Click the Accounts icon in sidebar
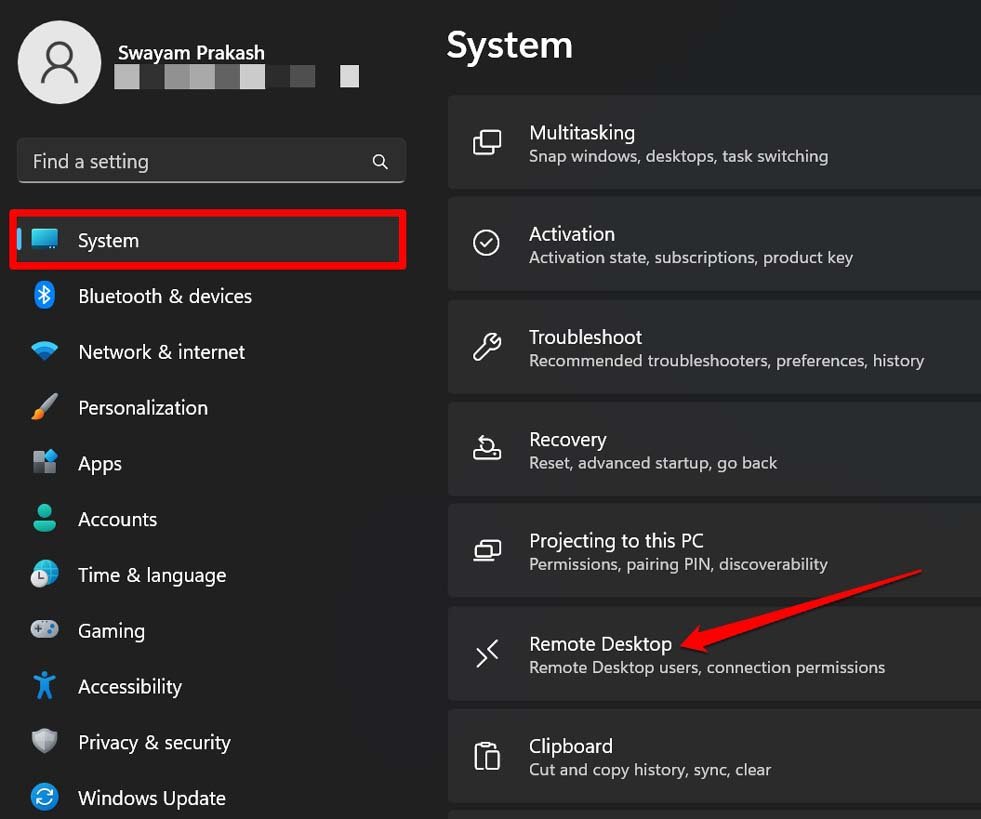This screenshot has height=819, width=981. click(44, 519)
